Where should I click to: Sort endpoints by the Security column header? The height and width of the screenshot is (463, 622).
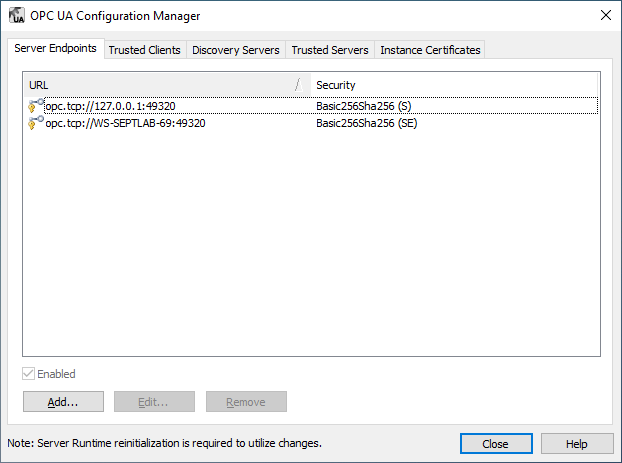(450, 85)
